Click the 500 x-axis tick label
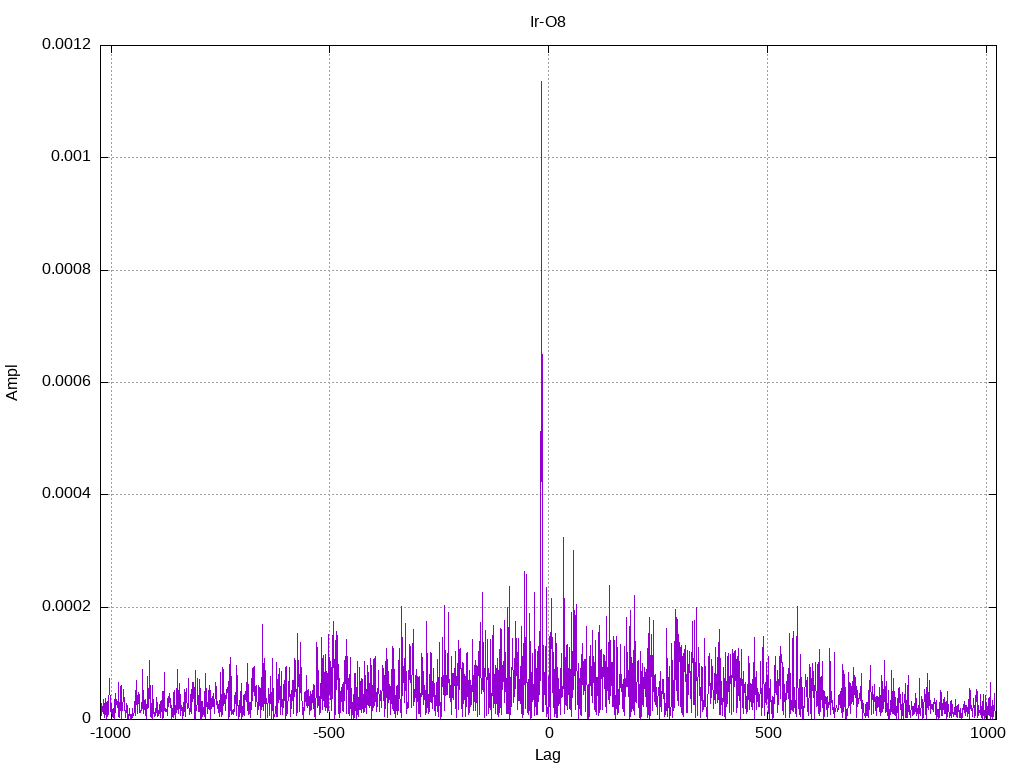 click(768, 733)
